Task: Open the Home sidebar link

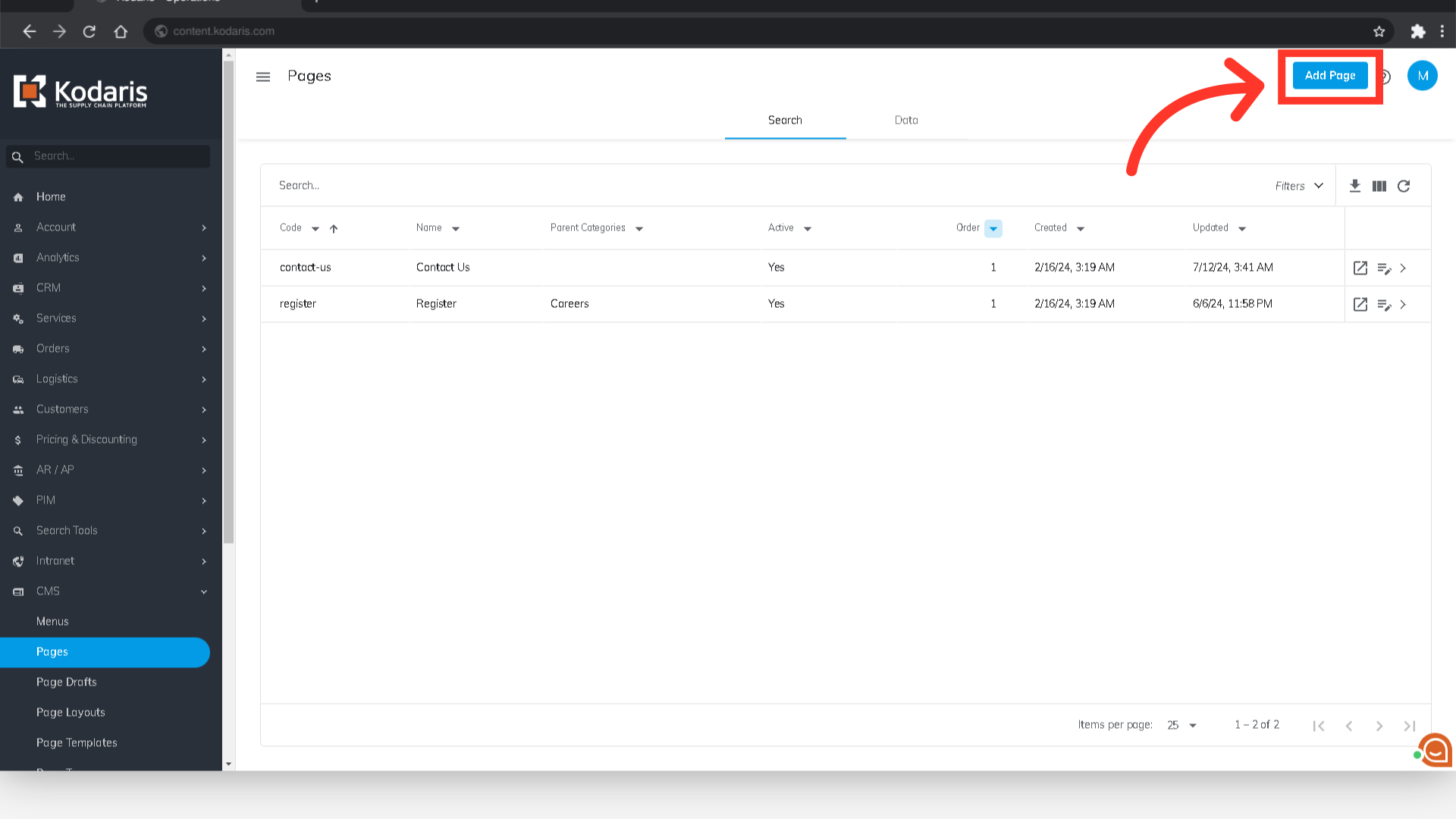Action: (x=51, y=196)
